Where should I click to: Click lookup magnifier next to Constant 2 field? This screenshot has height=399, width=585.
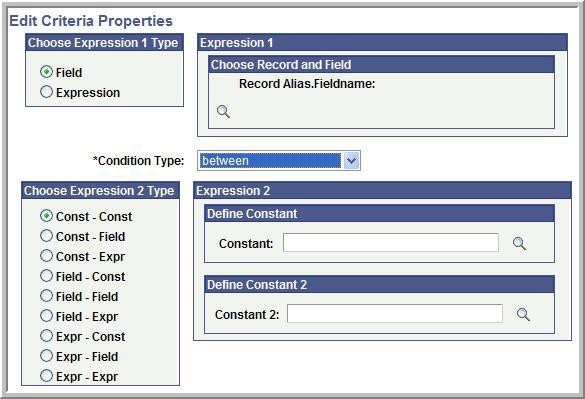tap(523, 314)
